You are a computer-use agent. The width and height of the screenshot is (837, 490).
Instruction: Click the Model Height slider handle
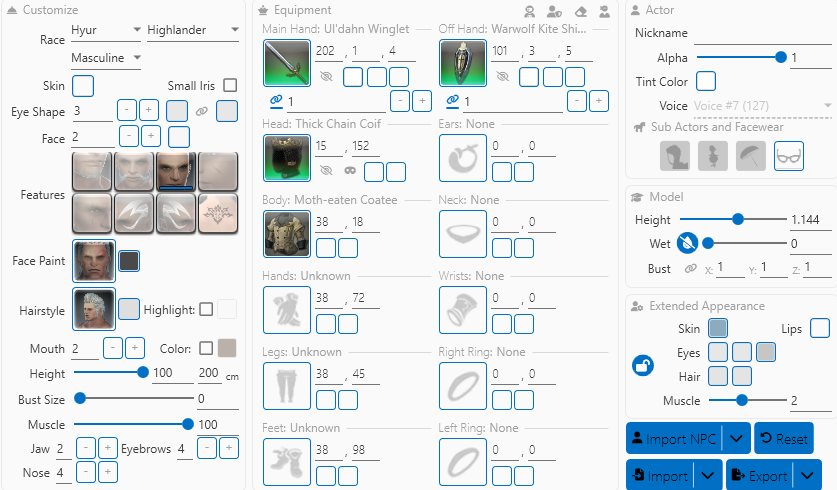[x=738, y=219]
